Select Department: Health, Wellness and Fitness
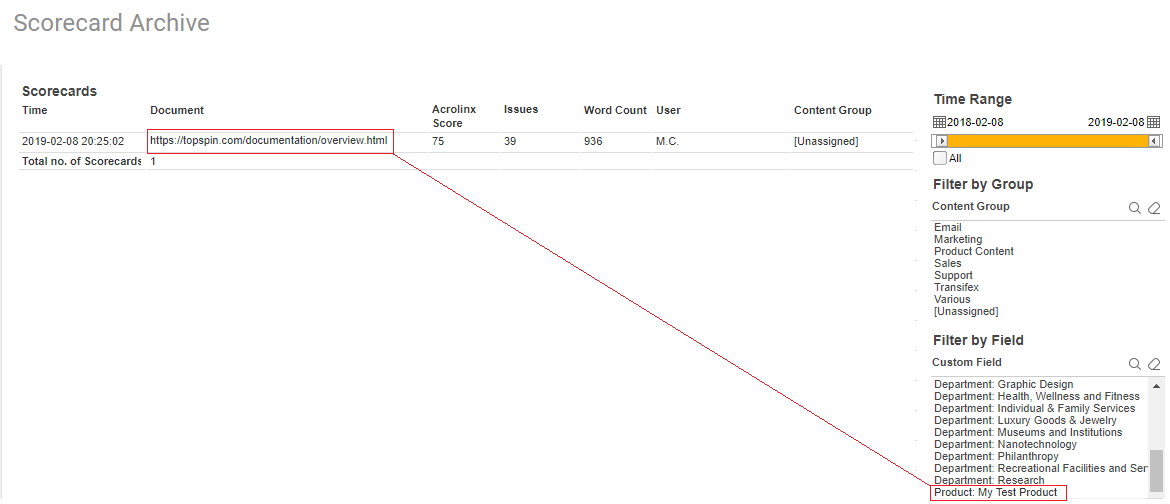 click(1037, 396)
